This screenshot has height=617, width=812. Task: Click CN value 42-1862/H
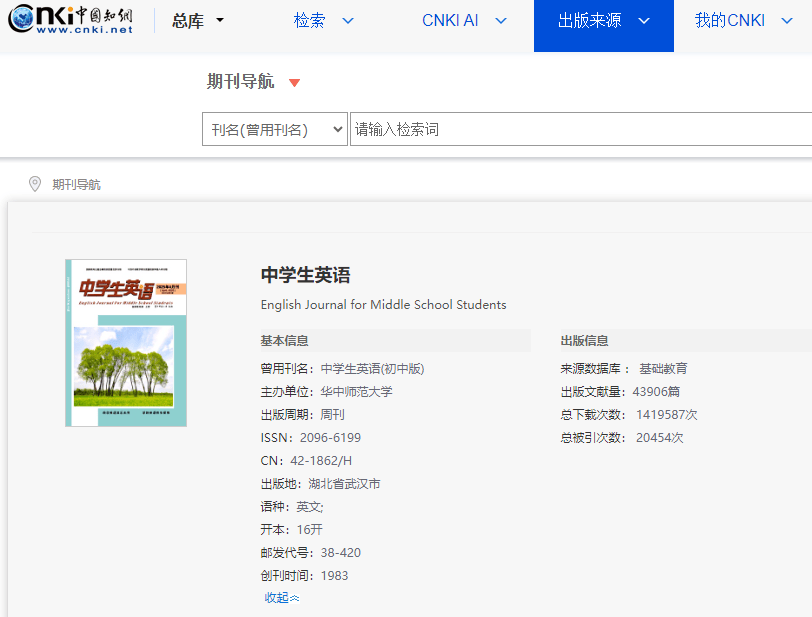[321, 461]
